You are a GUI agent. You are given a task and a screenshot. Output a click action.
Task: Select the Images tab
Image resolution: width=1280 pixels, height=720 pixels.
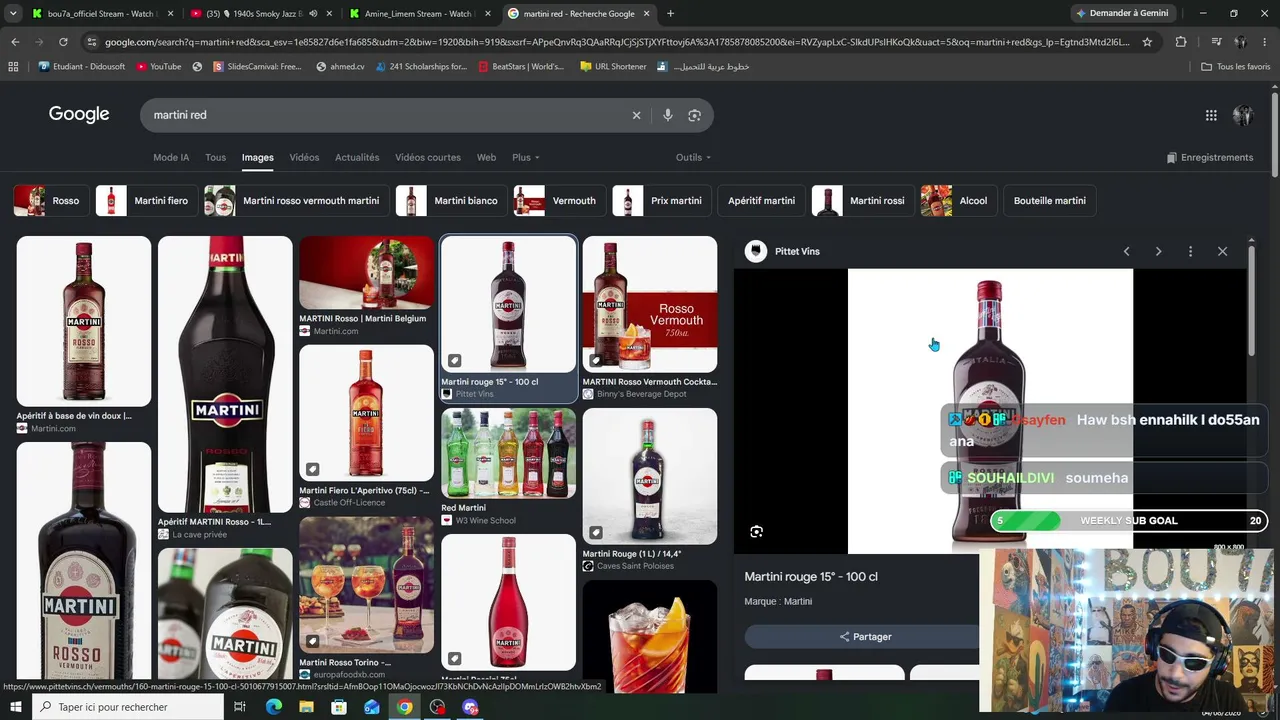coord(257,157)
